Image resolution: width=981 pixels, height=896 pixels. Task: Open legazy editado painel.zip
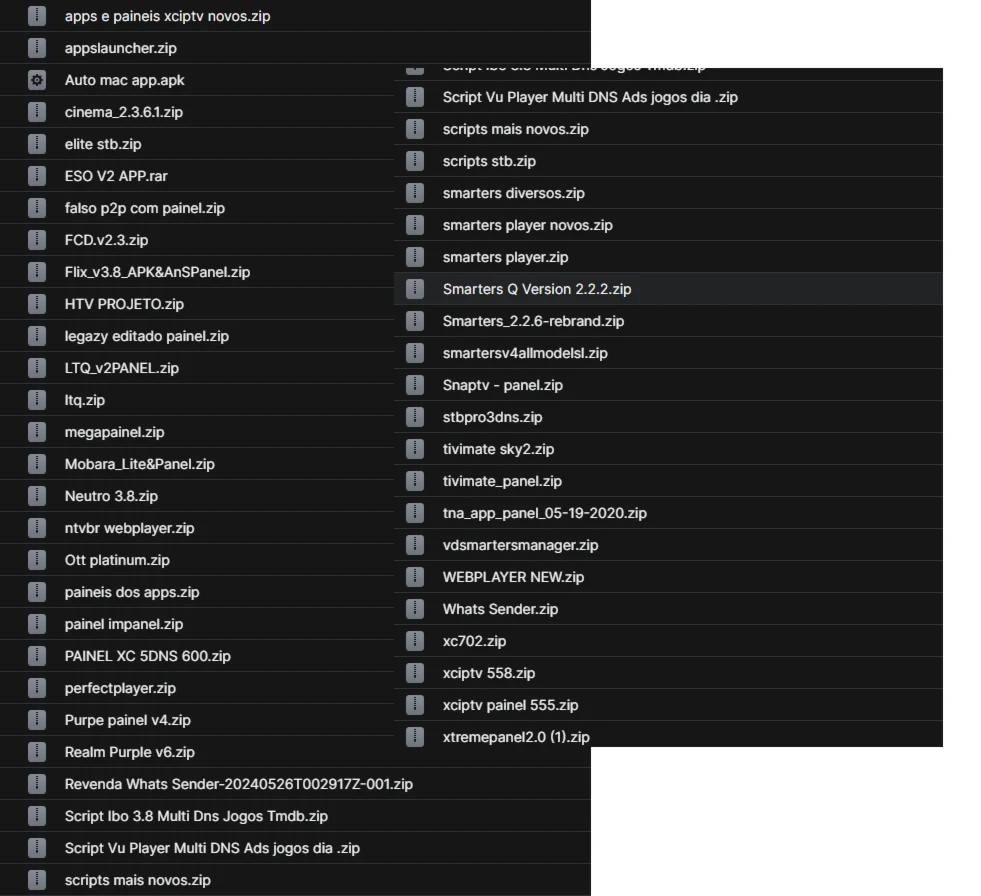point(146,336)
